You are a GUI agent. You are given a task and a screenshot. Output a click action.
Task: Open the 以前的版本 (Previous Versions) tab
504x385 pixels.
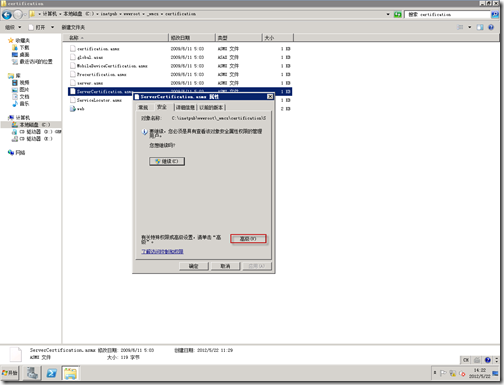[211, 107]
